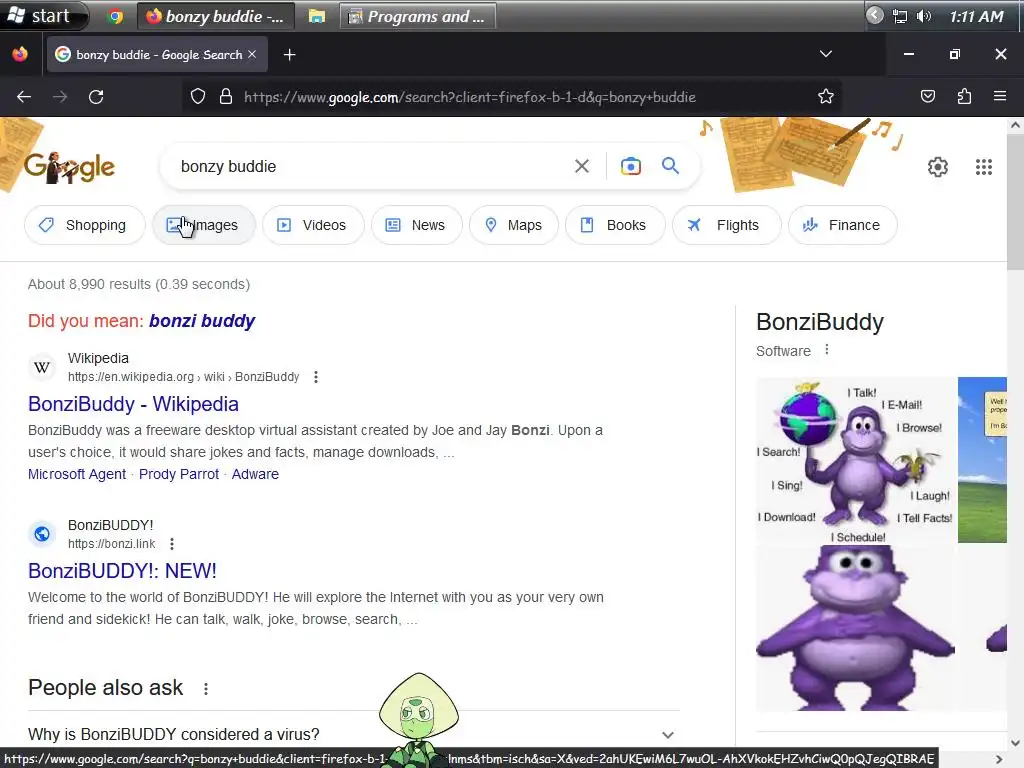Image resolution: width=1024 pixels, height=768 pixels.
Task: Switch to Flights results
Action: pos(726,225)
